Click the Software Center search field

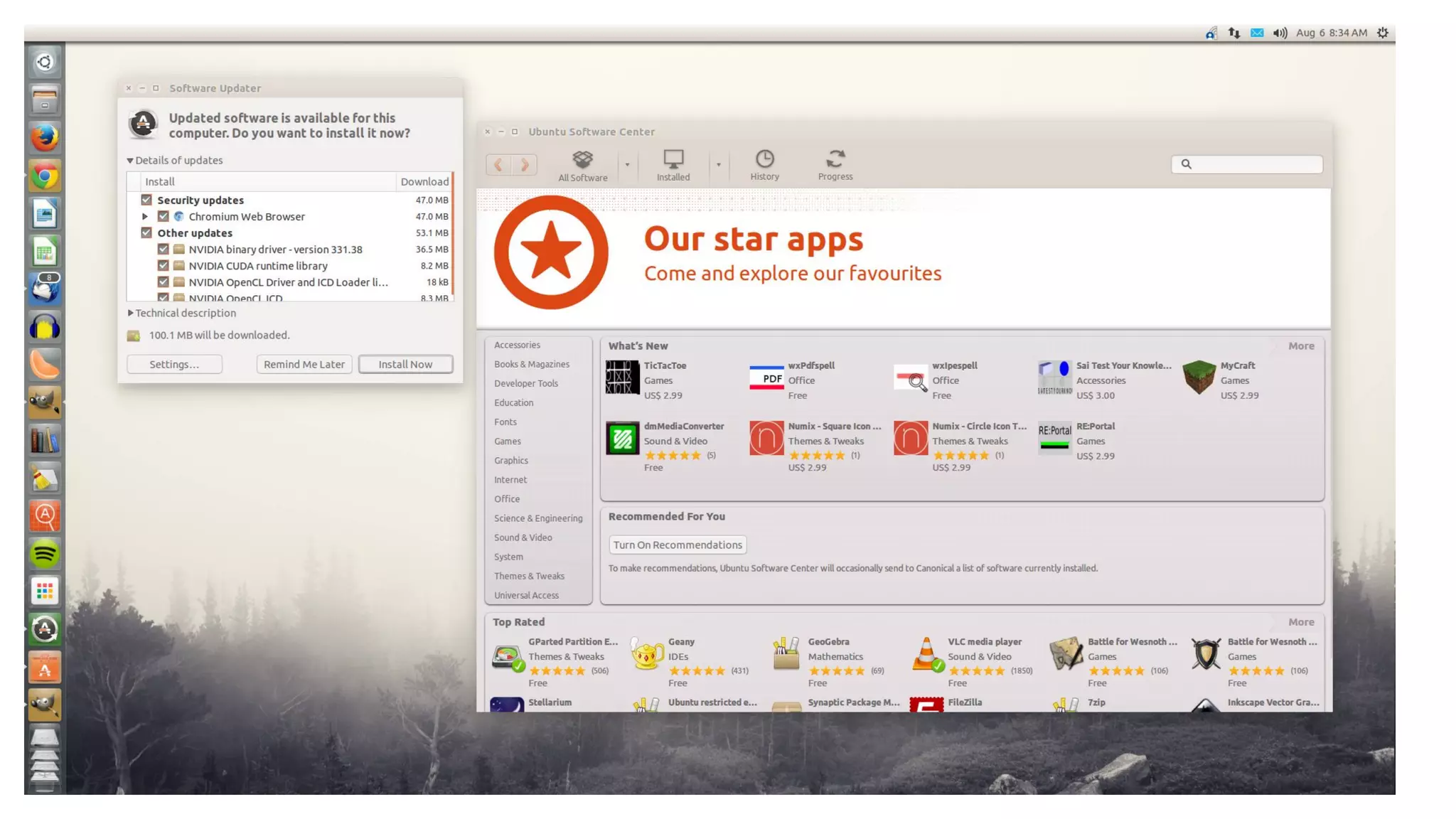[x=1254, y=164]
